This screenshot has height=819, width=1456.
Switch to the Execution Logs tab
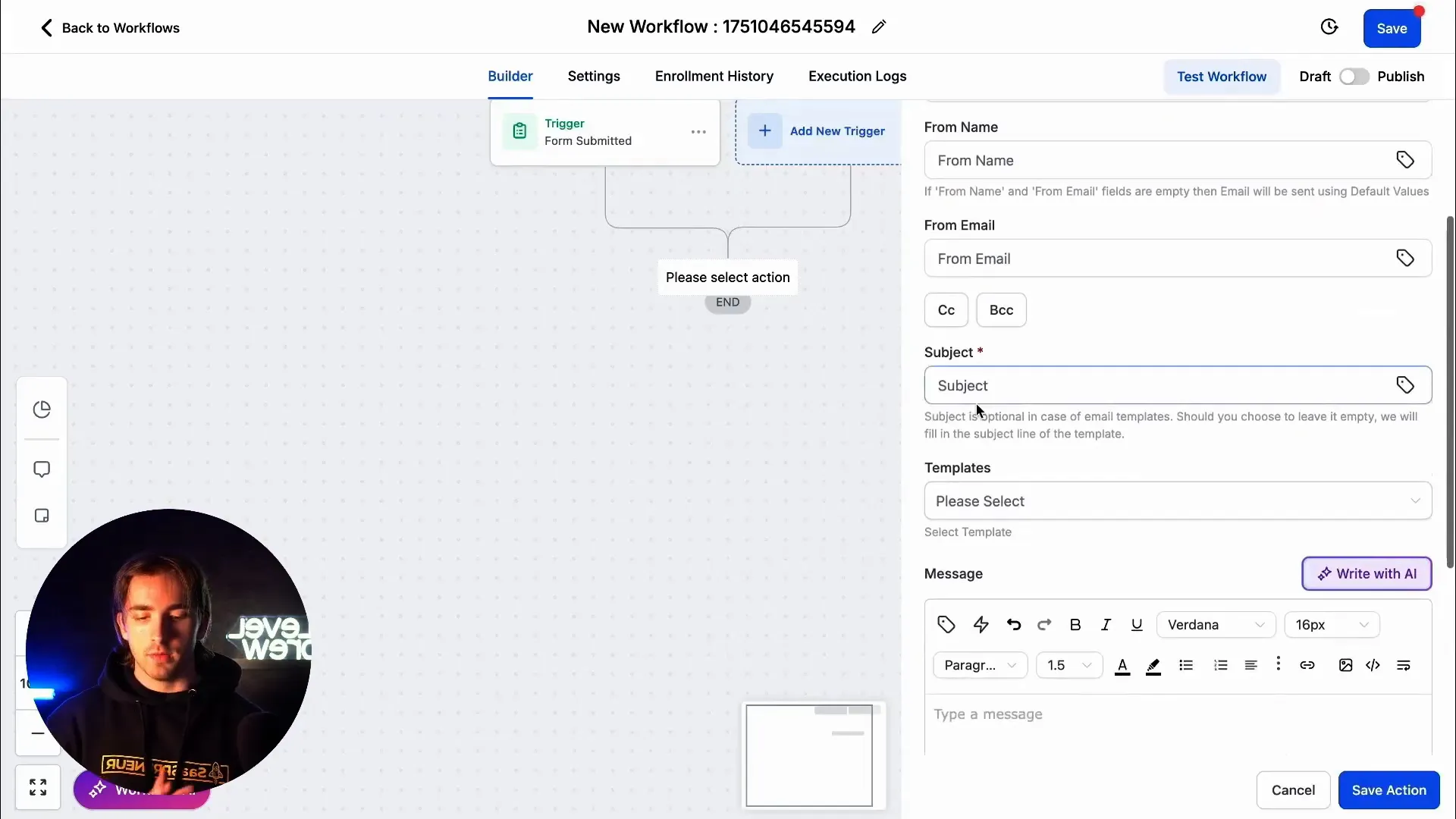(x=857, y=76)
